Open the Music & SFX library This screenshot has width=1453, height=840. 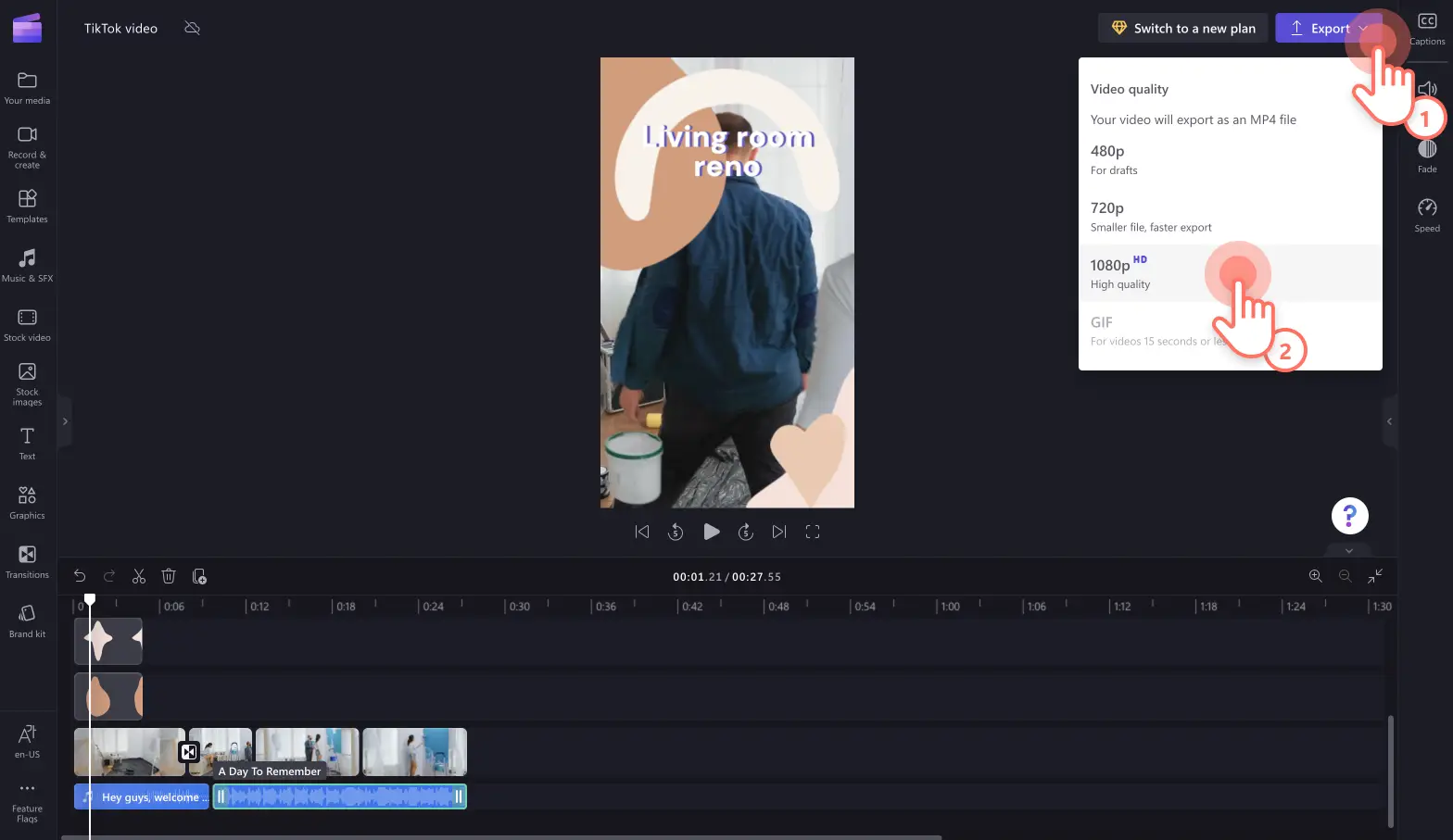(x=27, y=266)
